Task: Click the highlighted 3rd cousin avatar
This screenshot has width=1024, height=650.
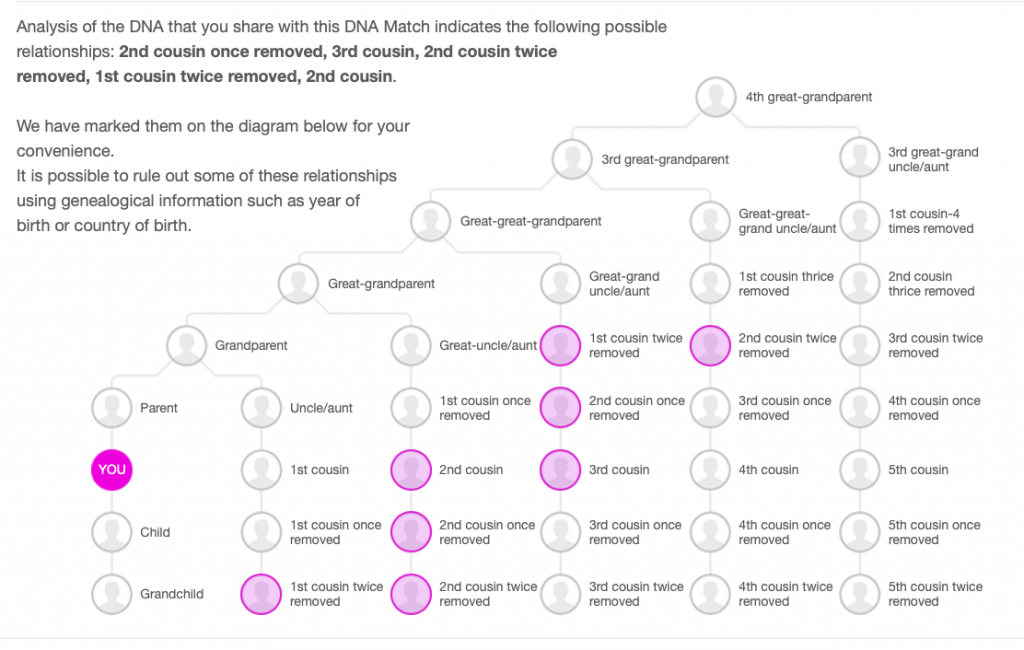Action: [x=561, y=470]
